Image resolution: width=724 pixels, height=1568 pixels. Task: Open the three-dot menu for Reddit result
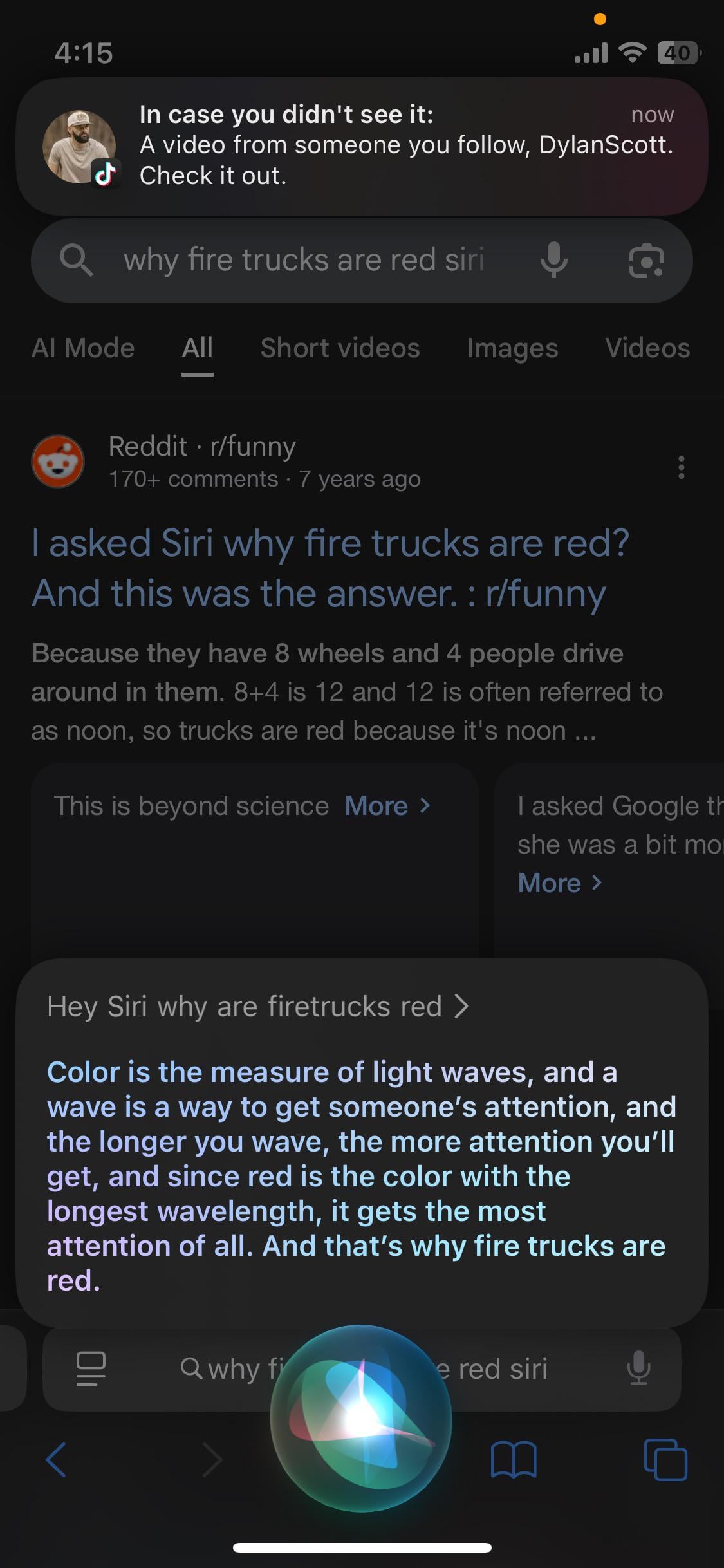681,467
